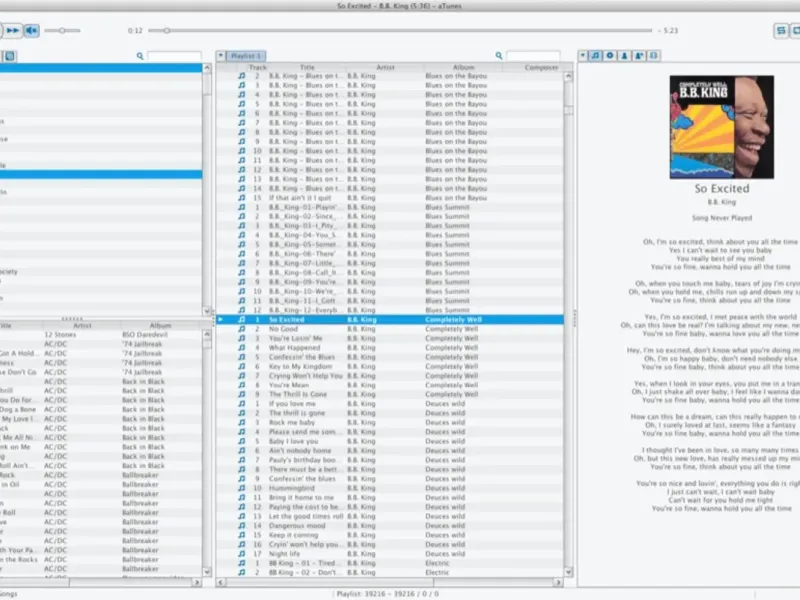Focus the navigator search field
This screenshot has height=600, width=800.
tap(174, 56)
